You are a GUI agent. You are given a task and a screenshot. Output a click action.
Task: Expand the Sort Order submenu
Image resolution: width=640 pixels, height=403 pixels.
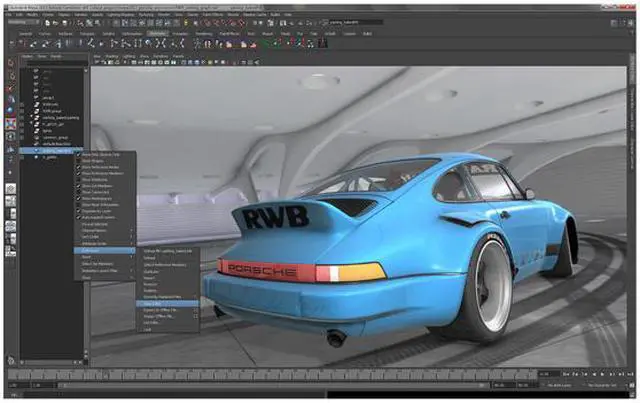pos(104,237)
